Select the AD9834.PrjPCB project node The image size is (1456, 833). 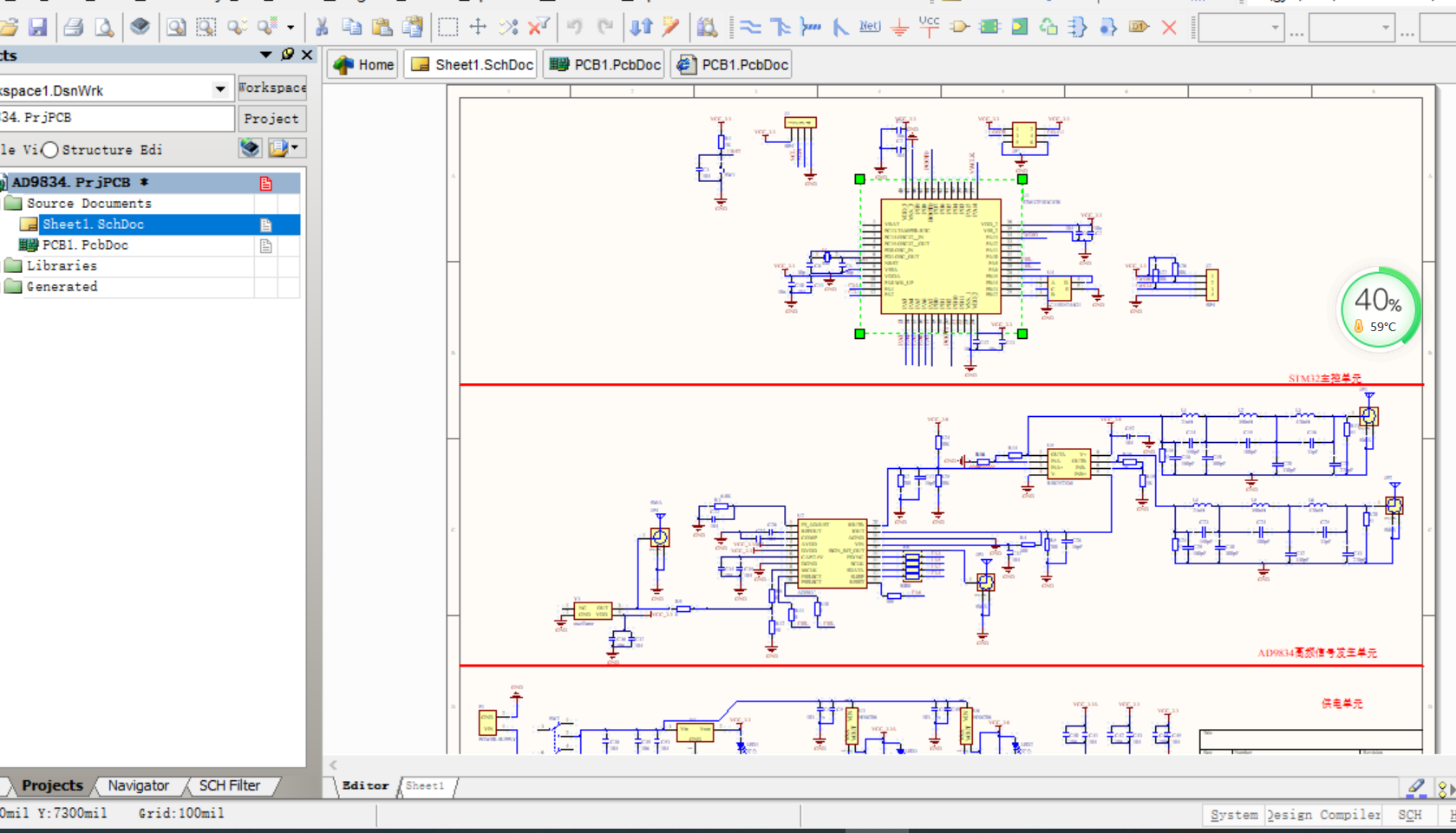[150, 182]
